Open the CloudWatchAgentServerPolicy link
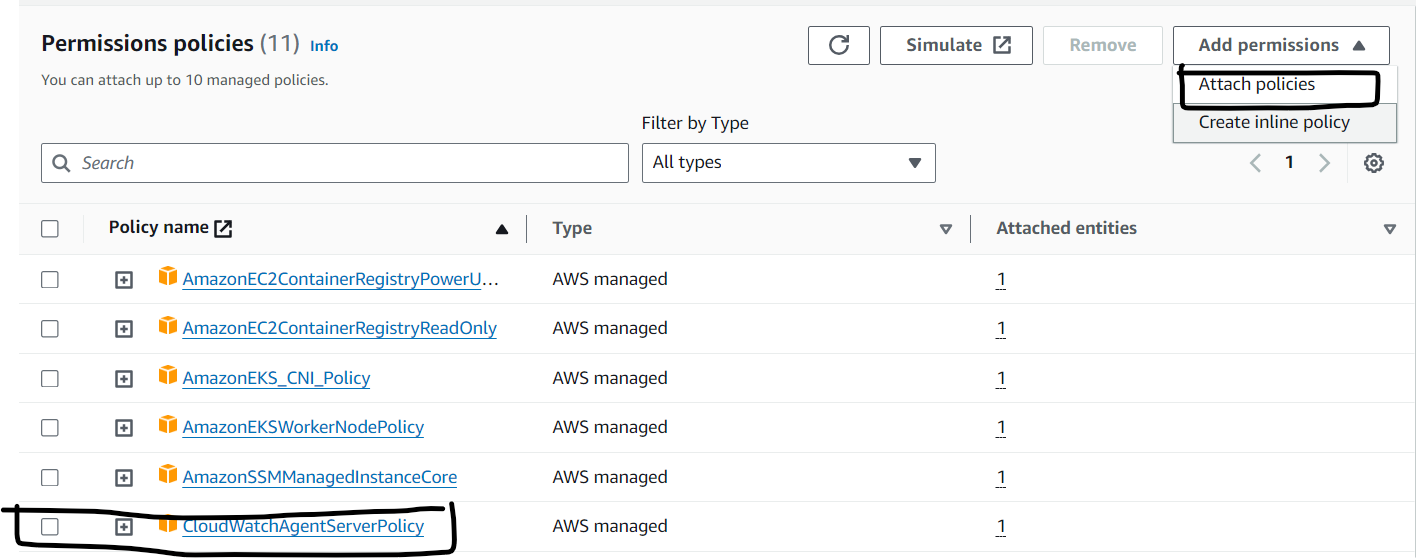Screen dimensions: 1416x558 [x=303, y=527]
